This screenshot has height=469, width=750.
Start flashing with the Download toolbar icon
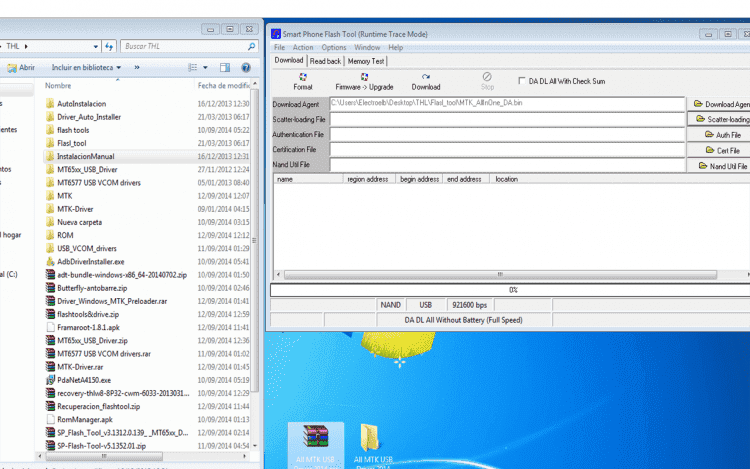(x=426, y=82)
